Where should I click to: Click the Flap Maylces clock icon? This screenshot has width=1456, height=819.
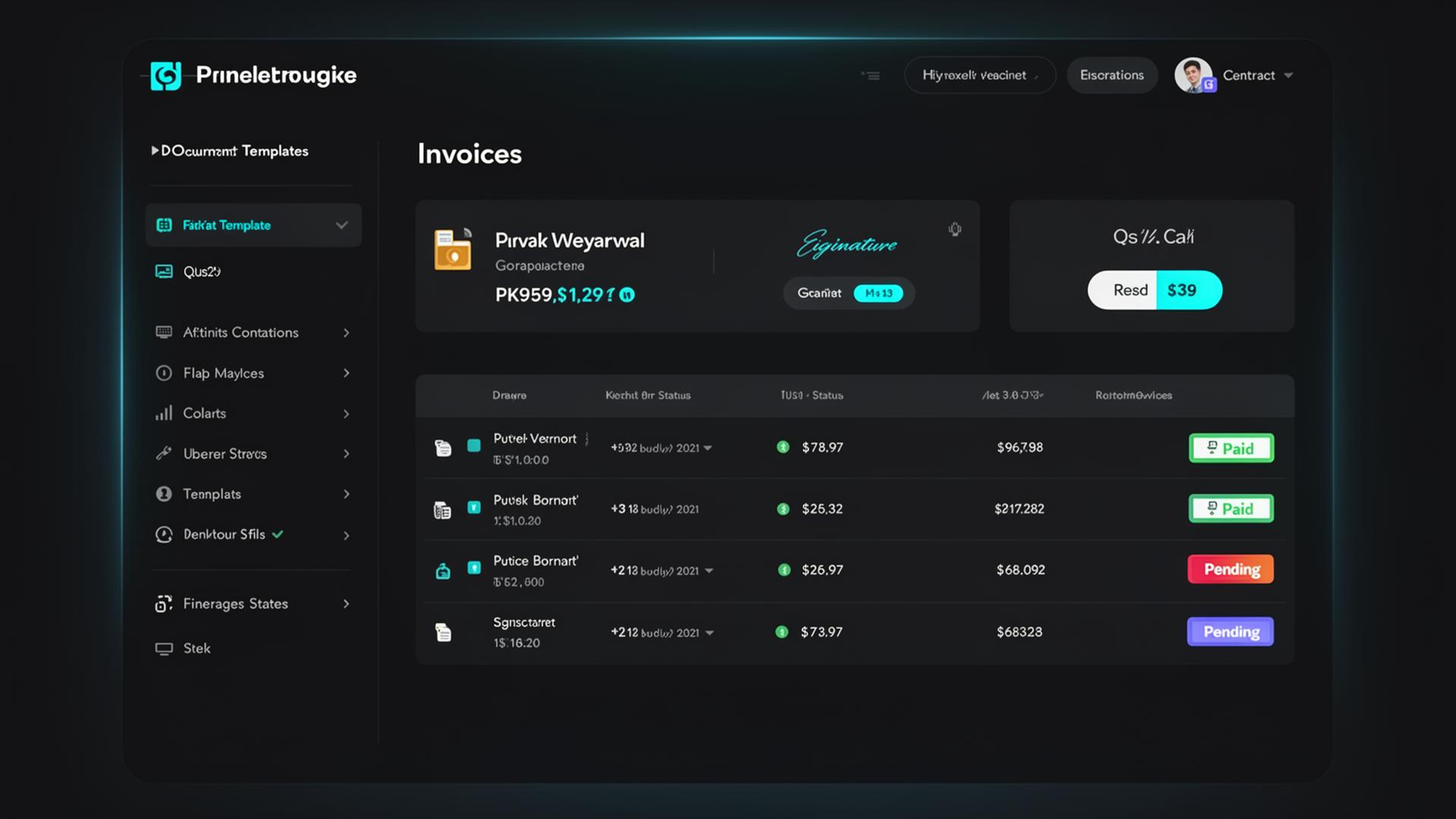(164, 373)
